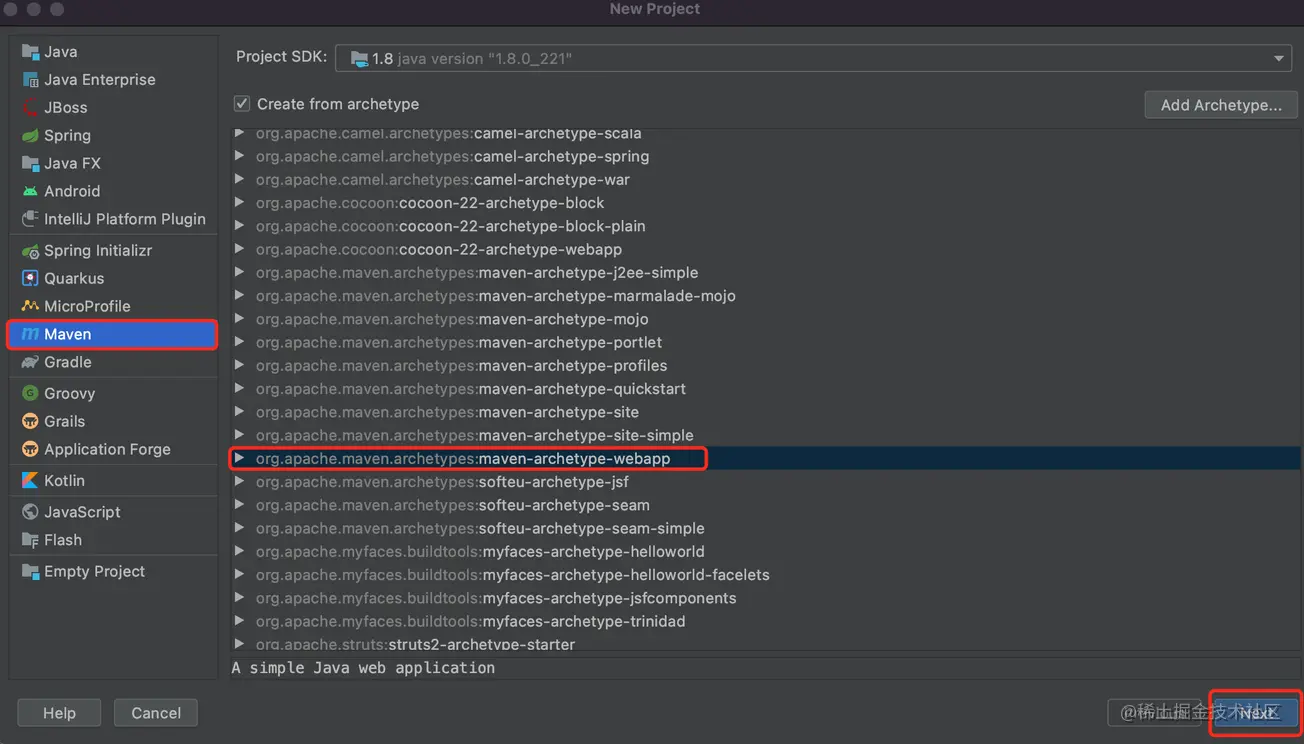Screen dimensions: 1304x744
Task: Select myfaces-archetype-helloworld-facelets row
Action: click(x=766, y=575)
